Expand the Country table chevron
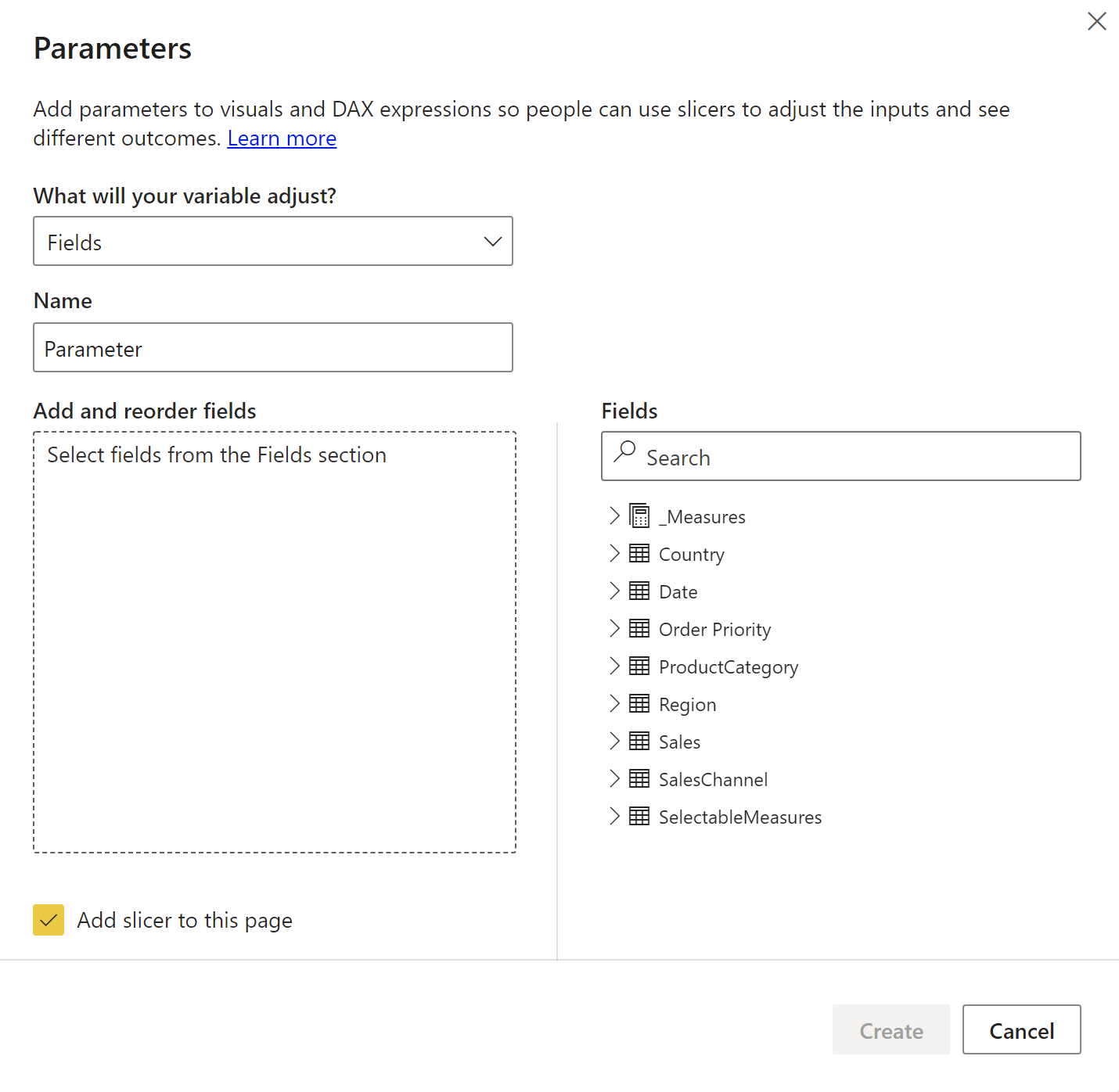This screenshot has height=1092, width=1119. pyautogui.click(x=614, y=553)
